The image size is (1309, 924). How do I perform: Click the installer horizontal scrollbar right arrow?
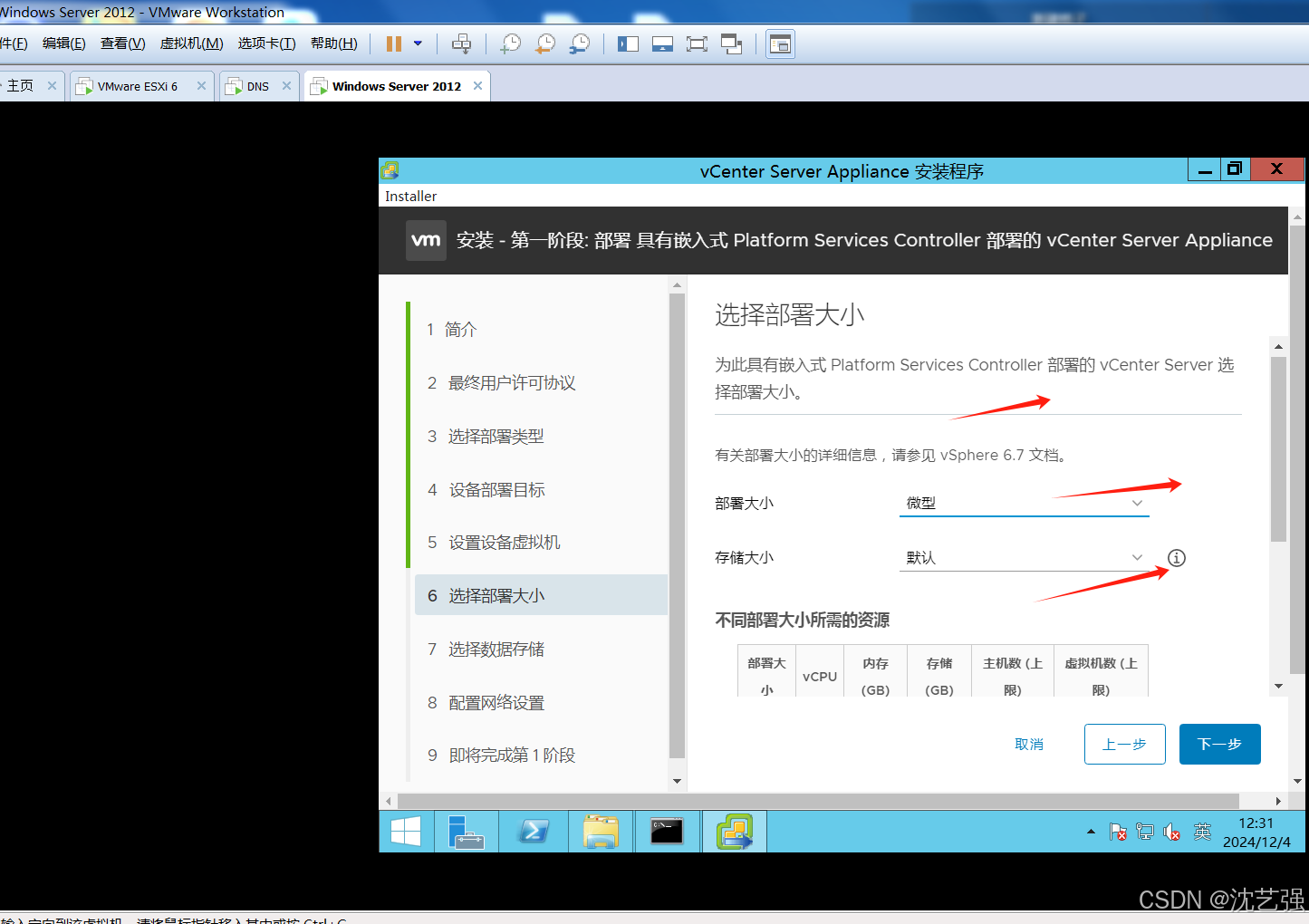coord(1278,801)
